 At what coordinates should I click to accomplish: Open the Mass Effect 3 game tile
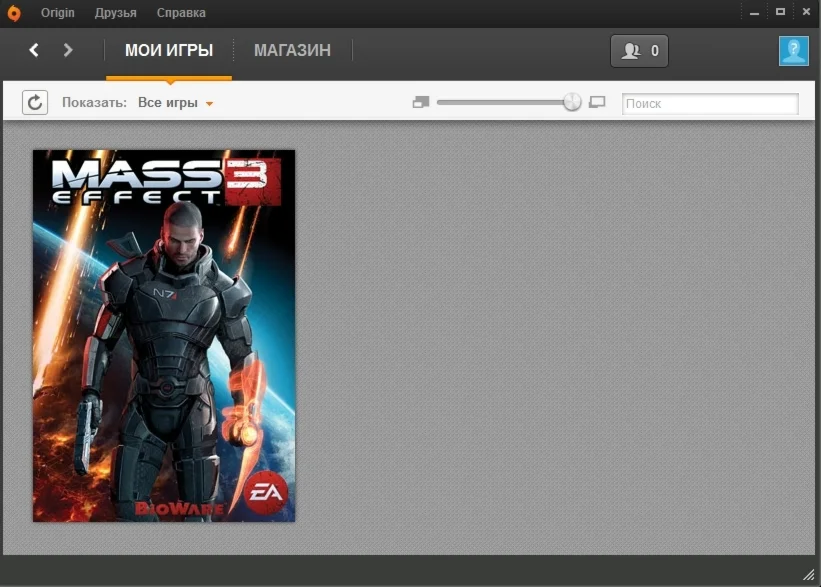point(163,335)
